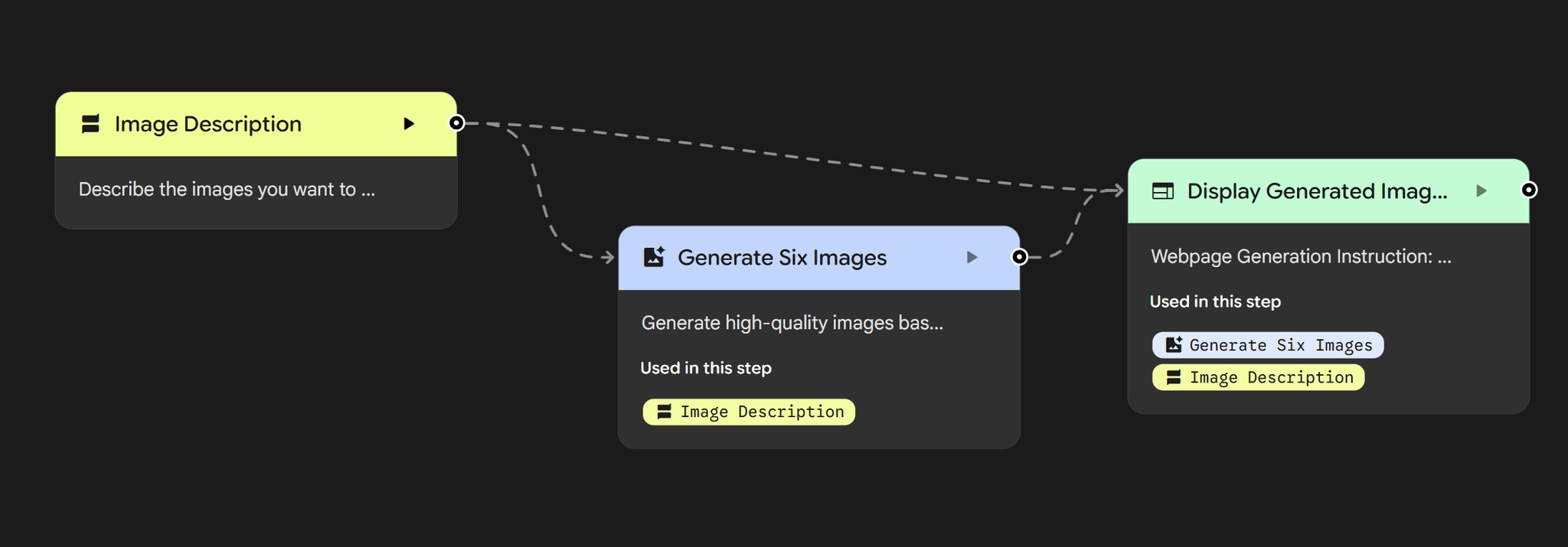Click the 'Generate high-quality images' prompt text

tap(792, 323)
